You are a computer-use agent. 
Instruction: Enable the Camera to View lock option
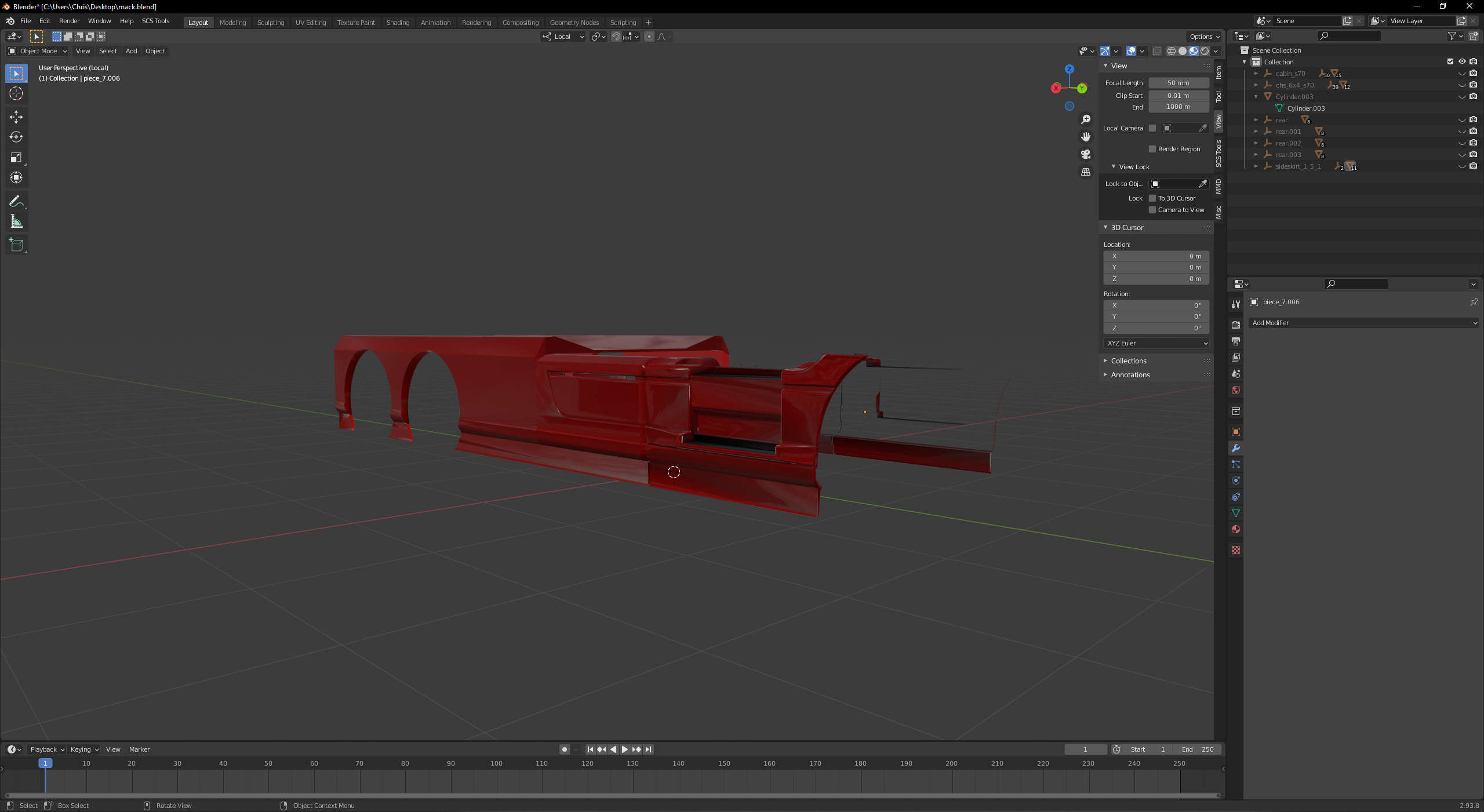pos(1152,210)
